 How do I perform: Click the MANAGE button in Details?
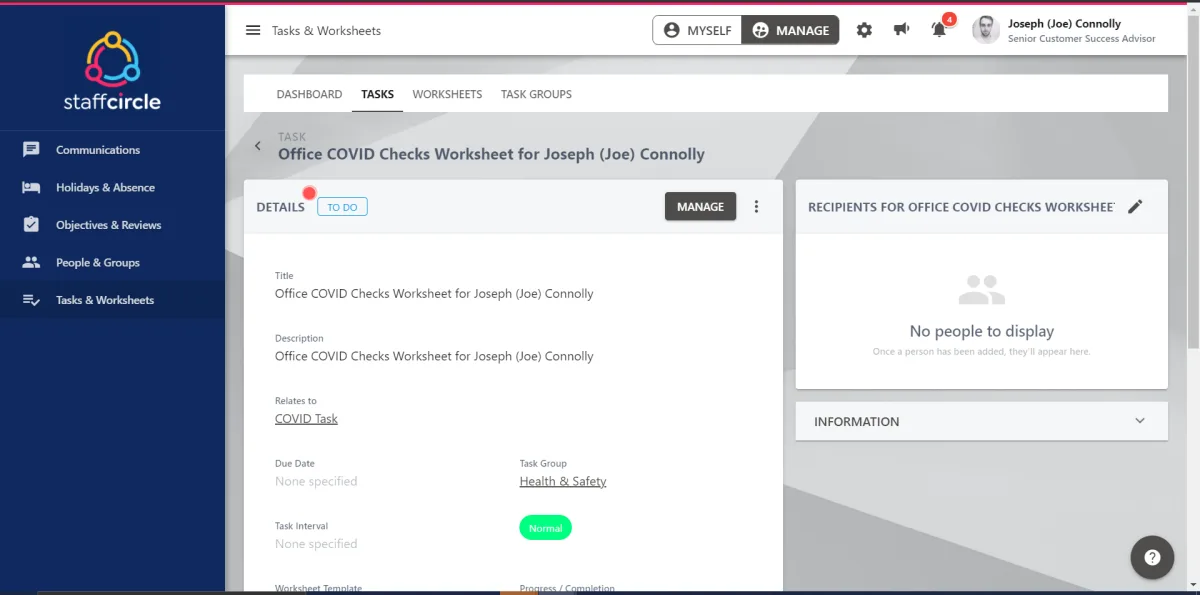[700, 207]
